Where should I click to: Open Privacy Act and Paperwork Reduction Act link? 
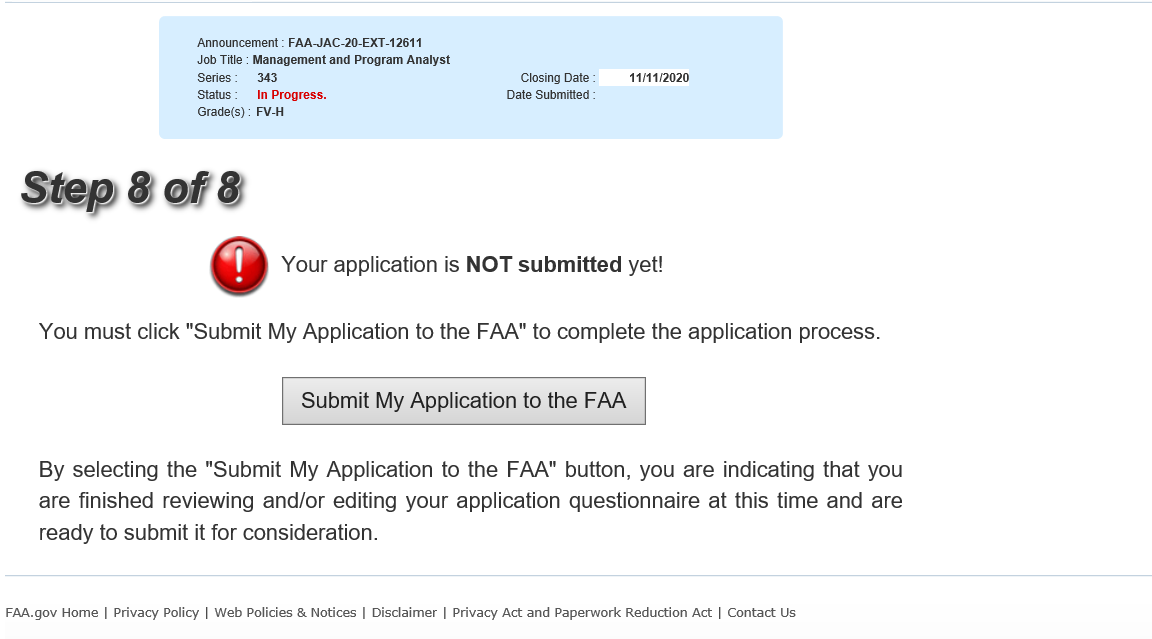tap(582, 612)
